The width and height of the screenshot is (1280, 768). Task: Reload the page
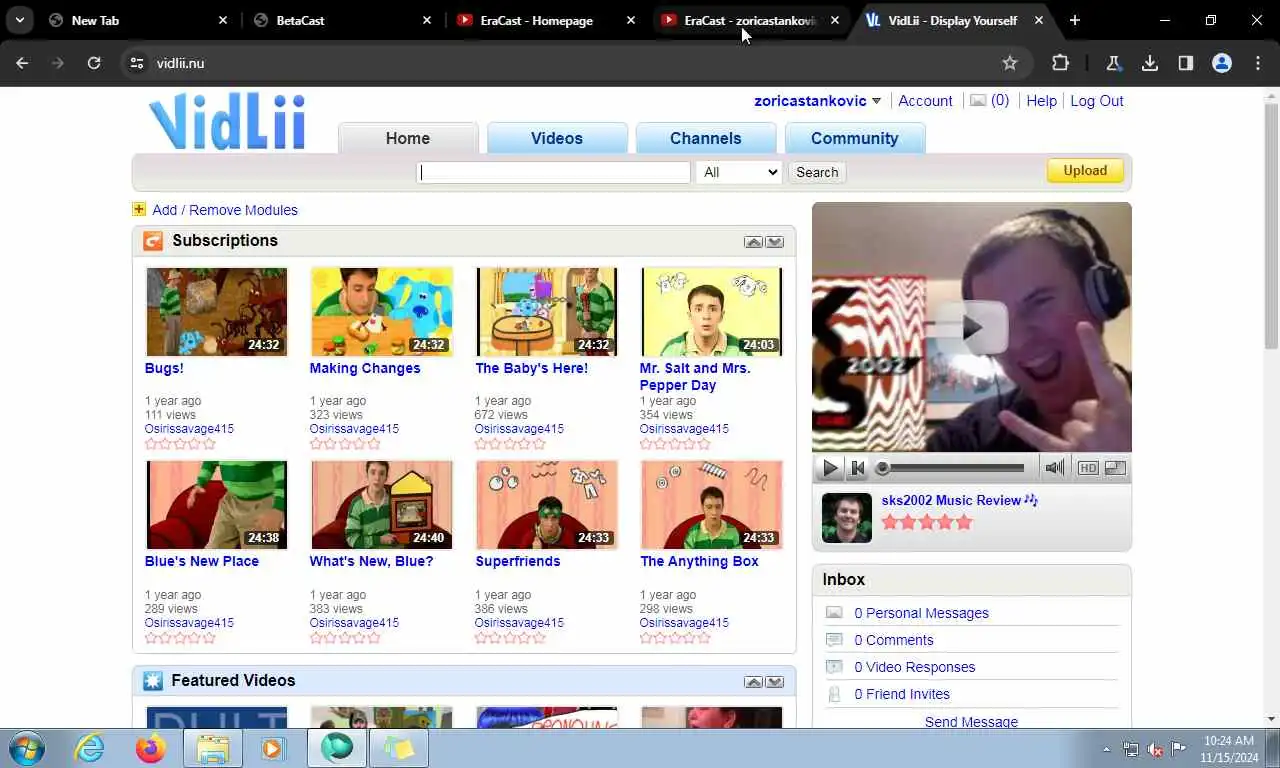(x=94, y=63)
